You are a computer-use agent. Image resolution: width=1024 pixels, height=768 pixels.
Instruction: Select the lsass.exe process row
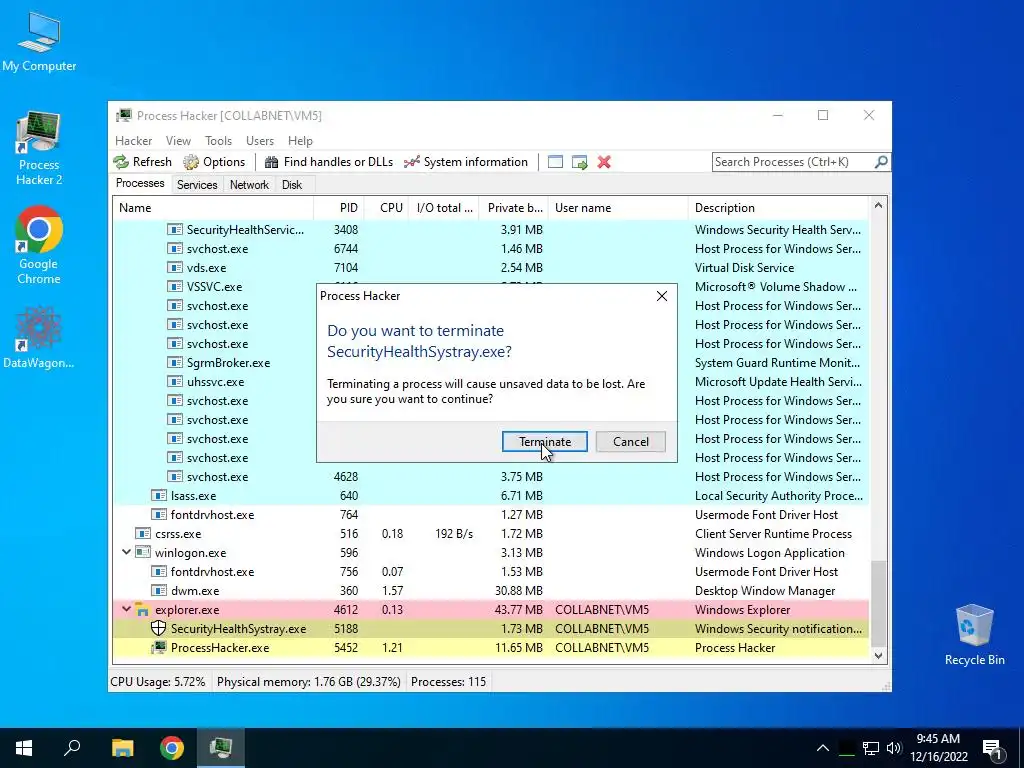point(490,496)
